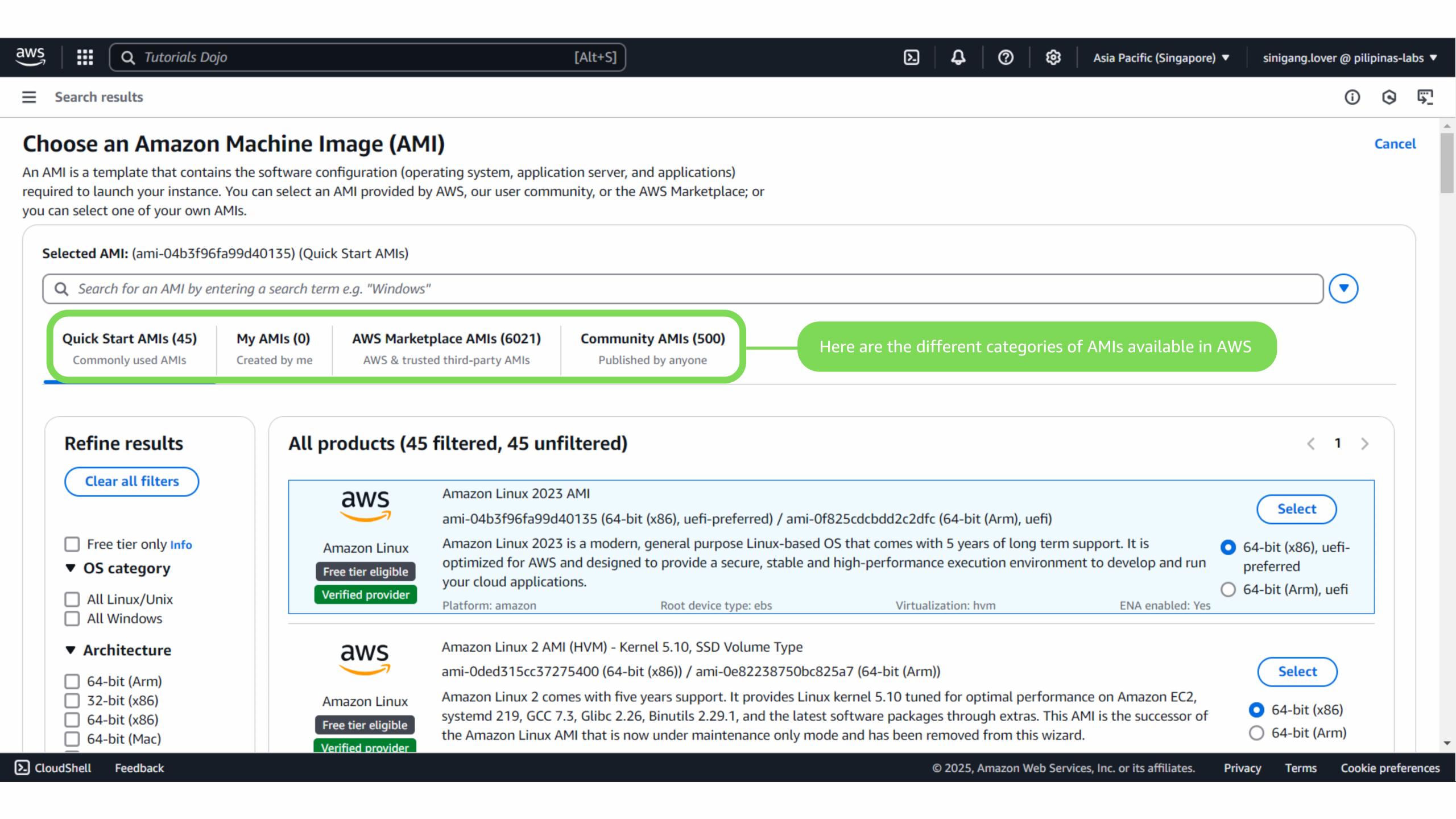The width and height of the screenshot is (1456, 819).
Task: Launch CloudShell from top navigation bar
Action: coord(911,57)
